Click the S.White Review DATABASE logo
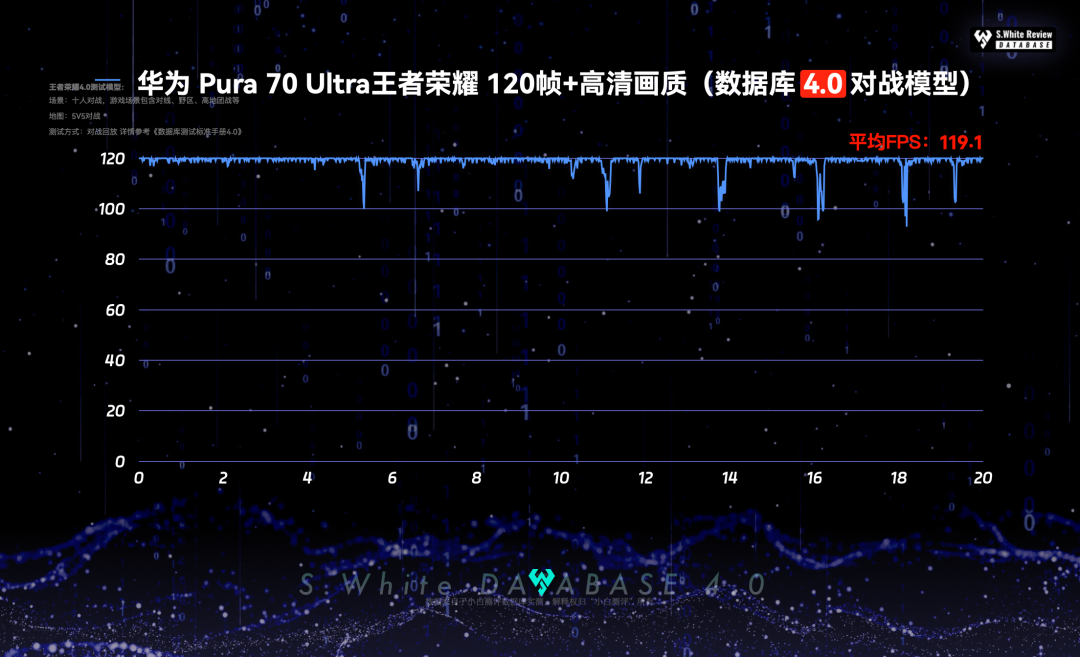Viewport: 1080px width, 657px height. tap(1014, 39)
